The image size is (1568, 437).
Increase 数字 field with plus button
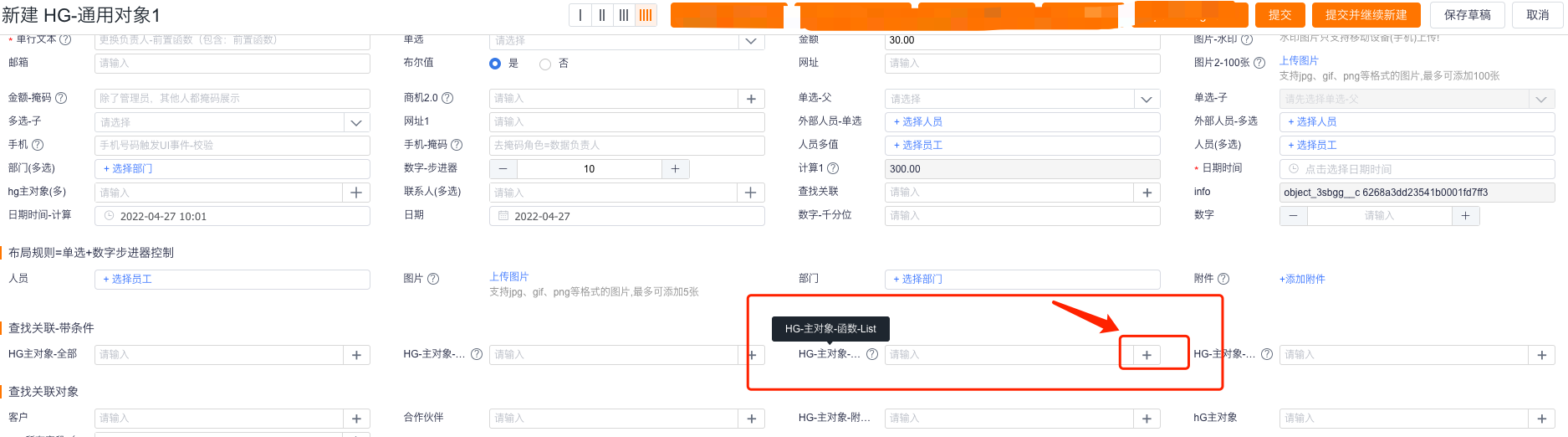pos(1465,216)
